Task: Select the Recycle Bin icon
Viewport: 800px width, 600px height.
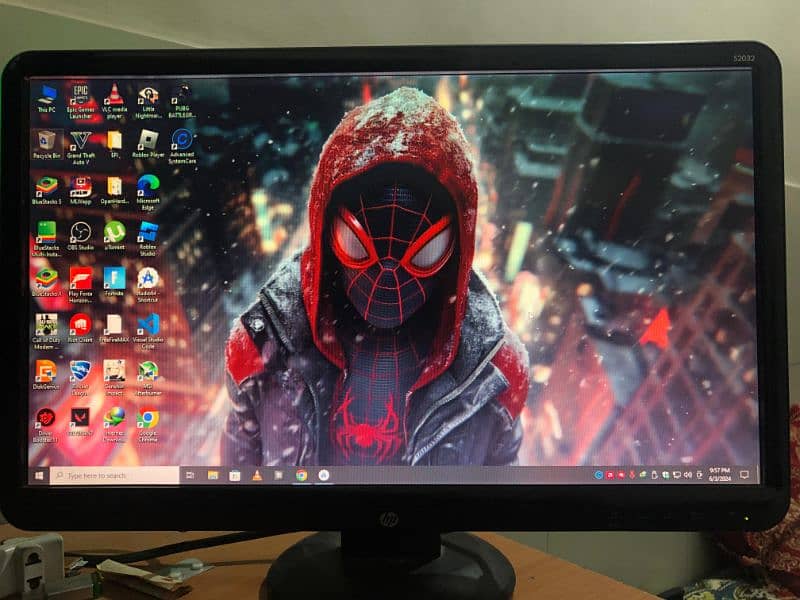Action: [47, 141]
